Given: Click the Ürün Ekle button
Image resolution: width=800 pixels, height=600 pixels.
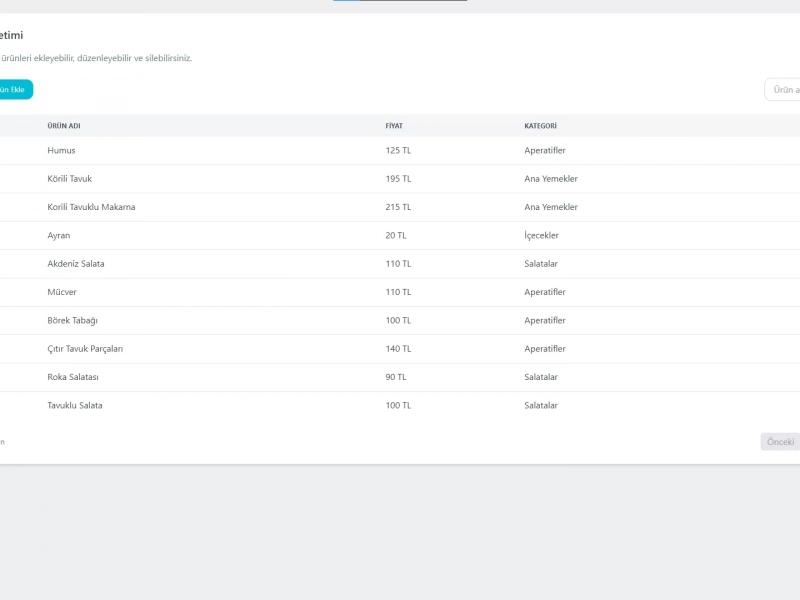Looking at the screenshot, I should click(x=14, y=89).
